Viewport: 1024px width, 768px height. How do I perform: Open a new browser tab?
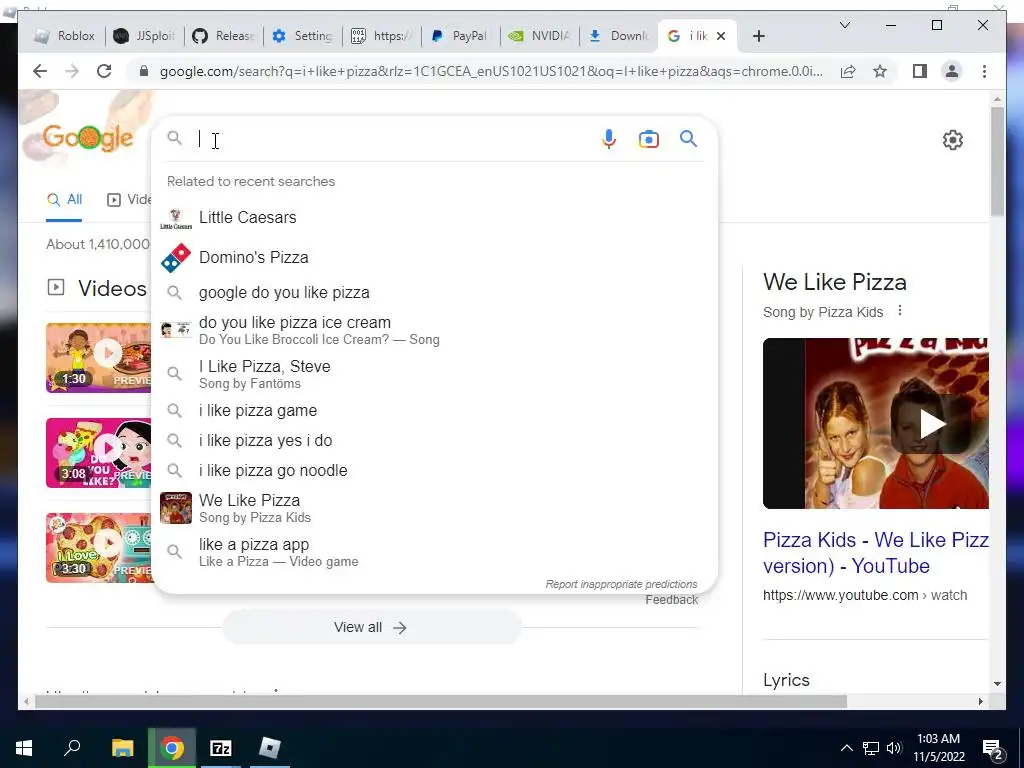[x=758, y=36]
